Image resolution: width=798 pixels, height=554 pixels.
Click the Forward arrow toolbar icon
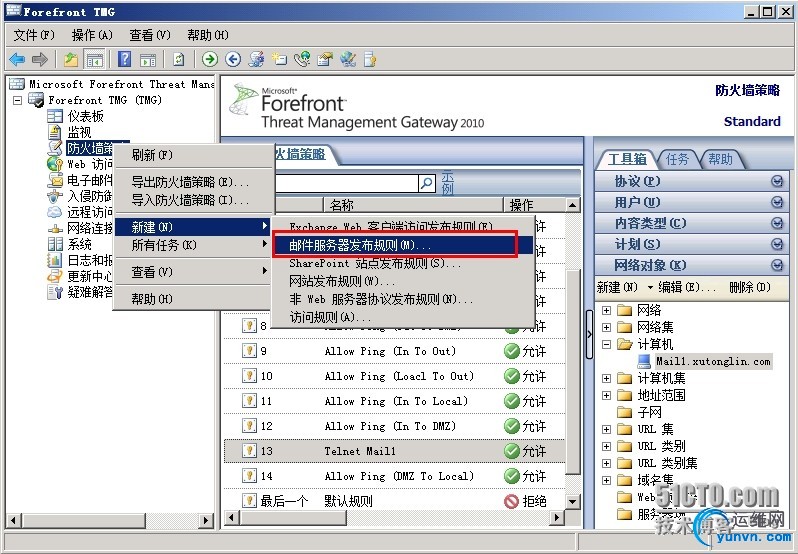point(40,60)
